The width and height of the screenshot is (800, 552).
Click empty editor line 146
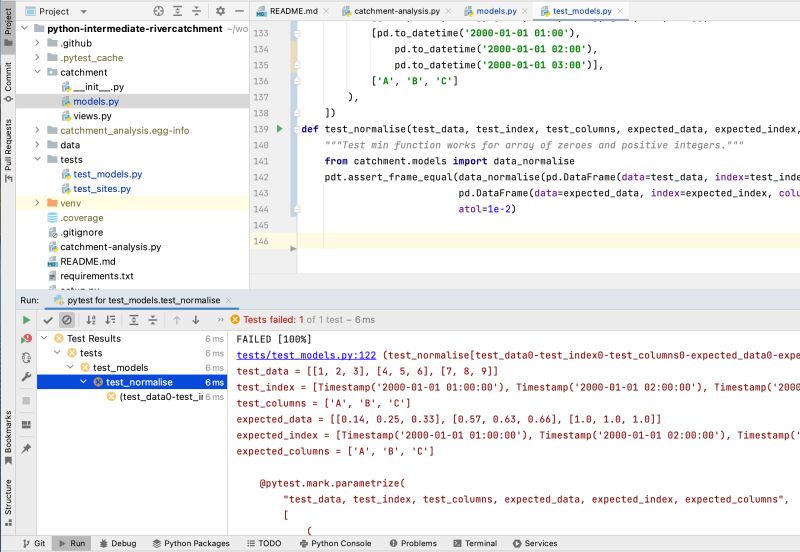[548, 241]
